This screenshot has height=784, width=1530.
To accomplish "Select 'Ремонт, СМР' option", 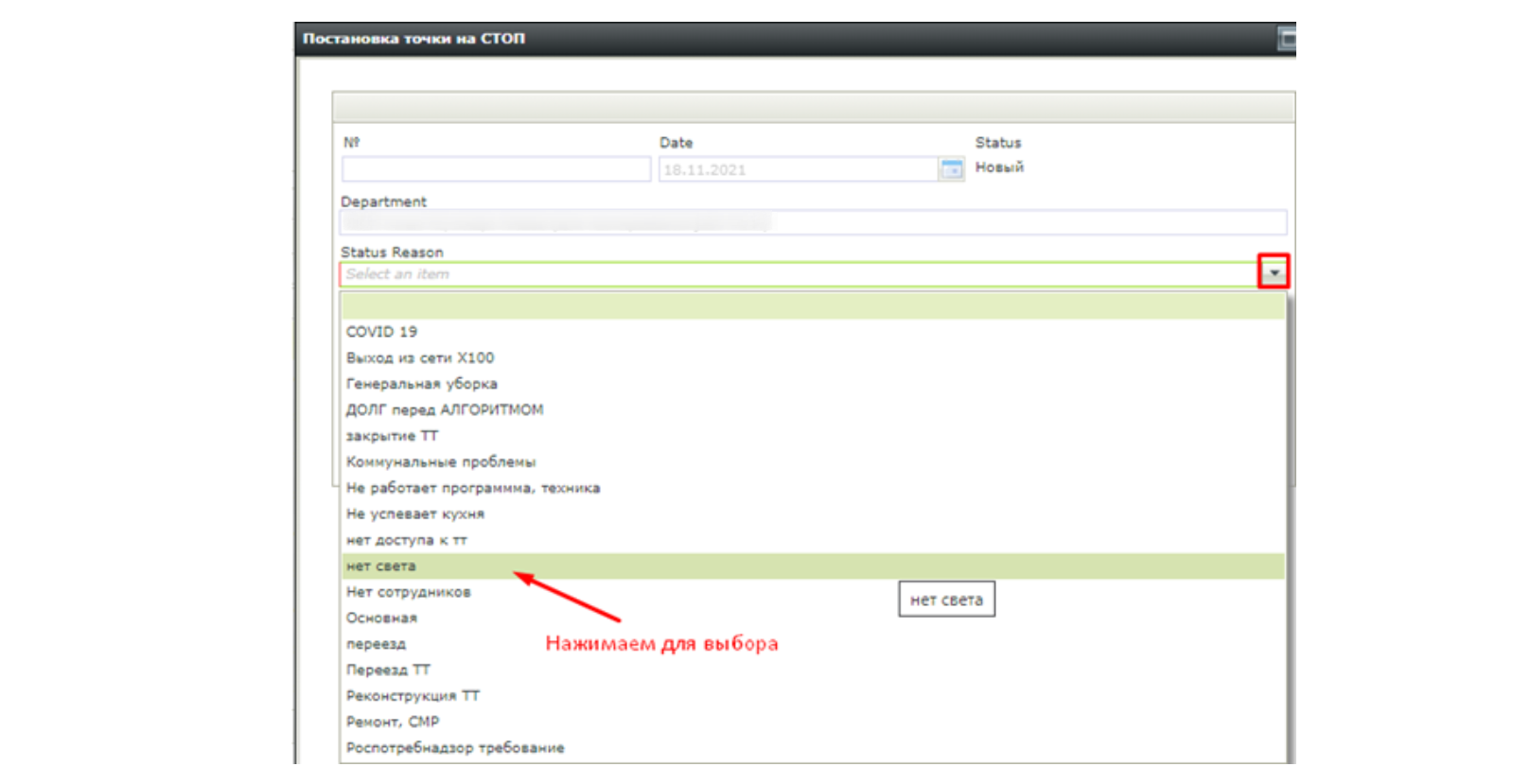I will tap(813, 722).
